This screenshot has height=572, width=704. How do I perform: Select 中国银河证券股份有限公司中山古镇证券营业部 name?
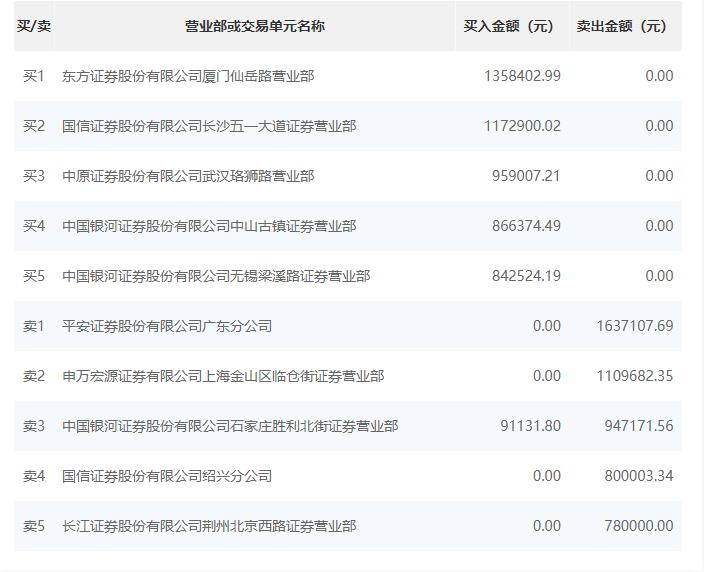coord(209,225)
